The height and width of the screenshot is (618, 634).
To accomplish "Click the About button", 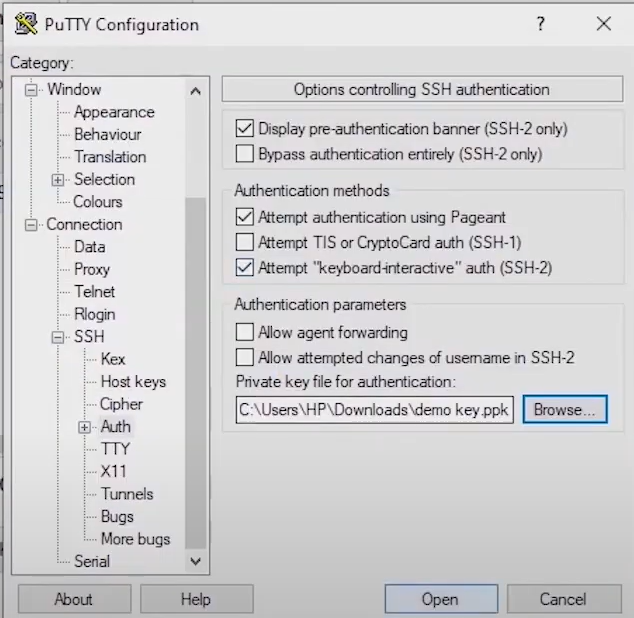I will [x=74, y=599].
